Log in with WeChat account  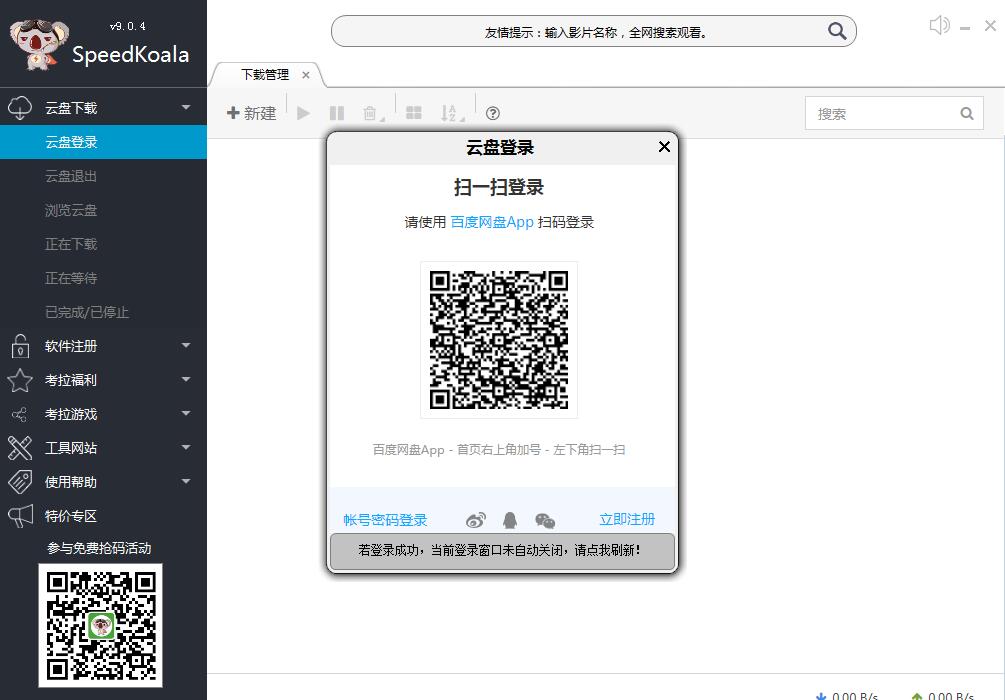coord(545,519)
